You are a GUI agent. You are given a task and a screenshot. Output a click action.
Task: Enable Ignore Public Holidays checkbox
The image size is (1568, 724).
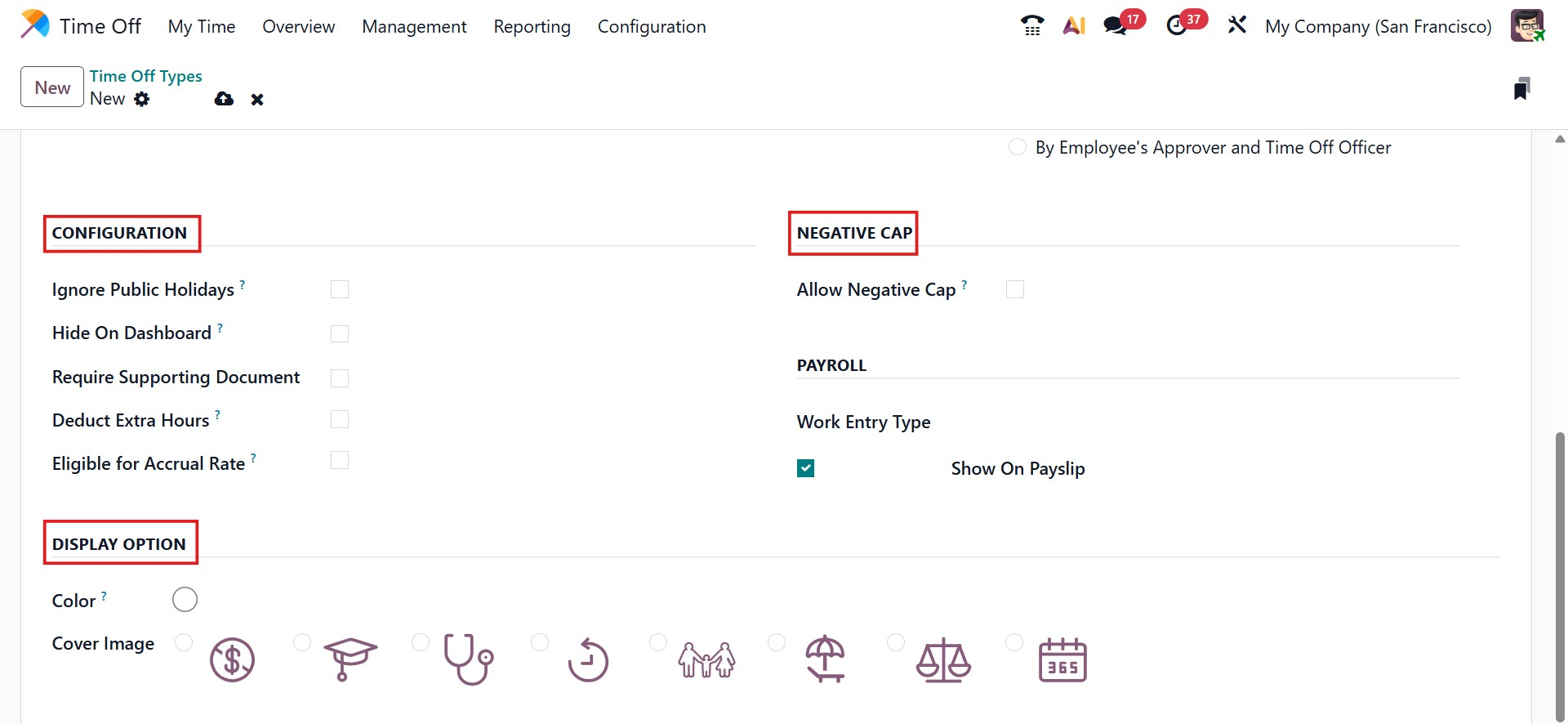pos(340,289)
